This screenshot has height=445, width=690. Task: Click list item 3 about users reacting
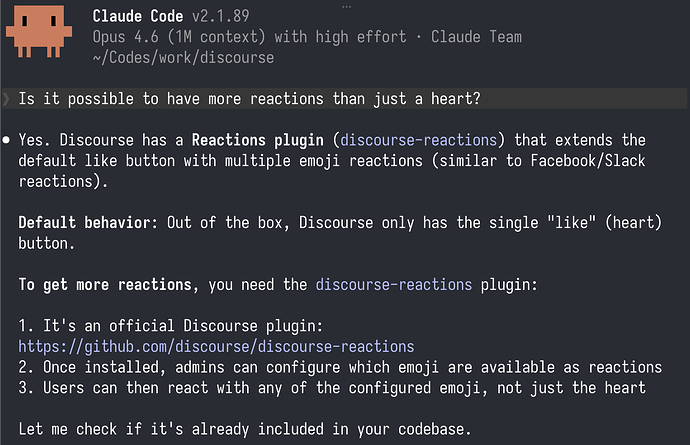tap(332, 387)
